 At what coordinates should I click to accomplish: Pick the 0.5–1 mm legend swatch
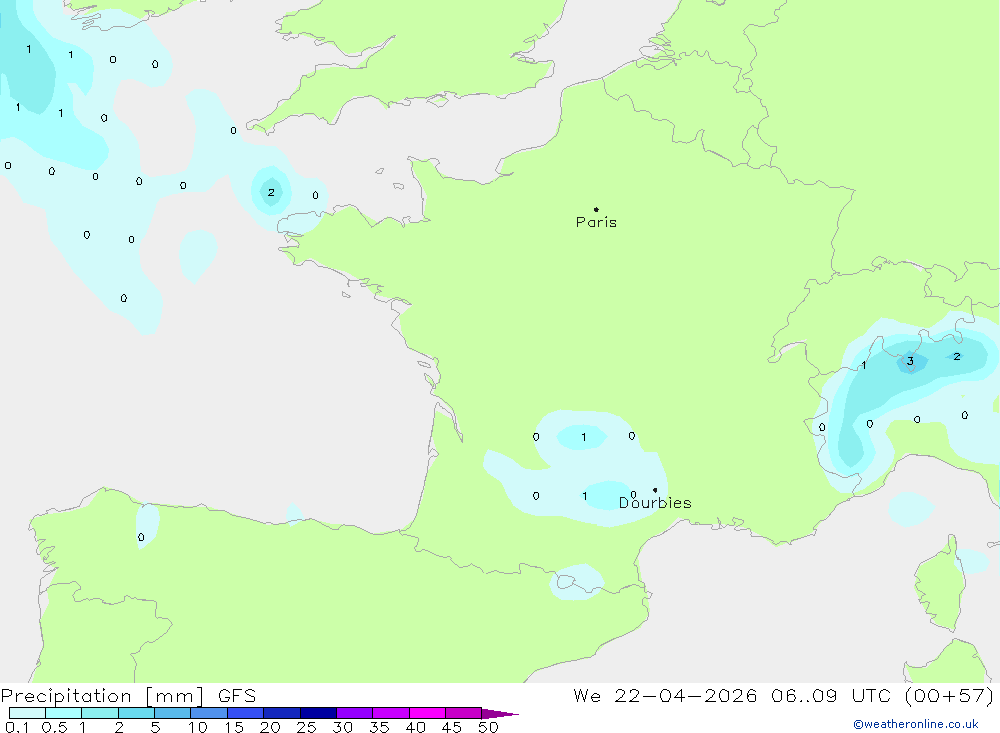tap(64, 713)
